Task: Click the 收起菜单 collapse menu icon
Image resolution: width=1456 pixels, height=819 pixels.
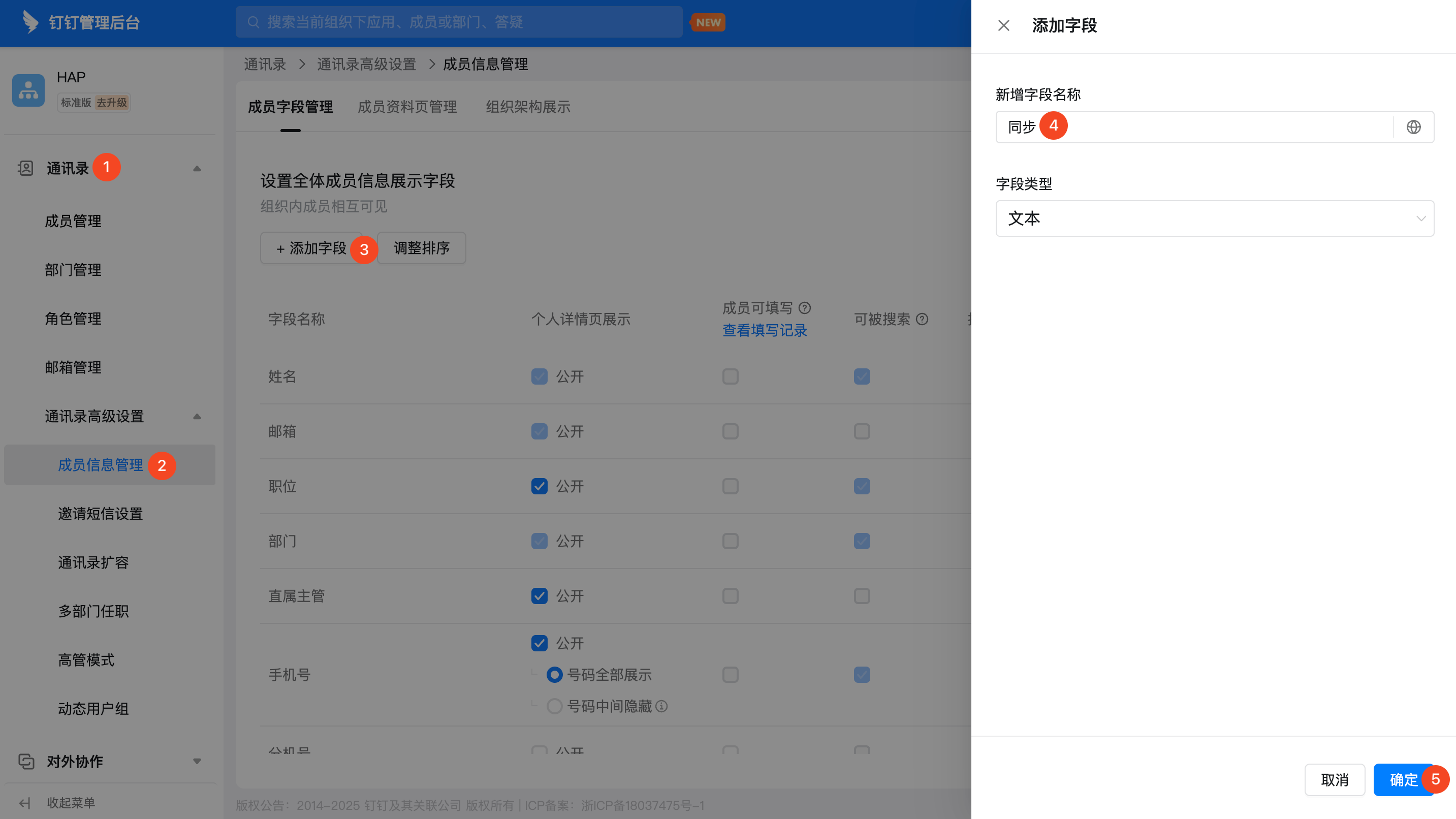Action: point(25,803)
